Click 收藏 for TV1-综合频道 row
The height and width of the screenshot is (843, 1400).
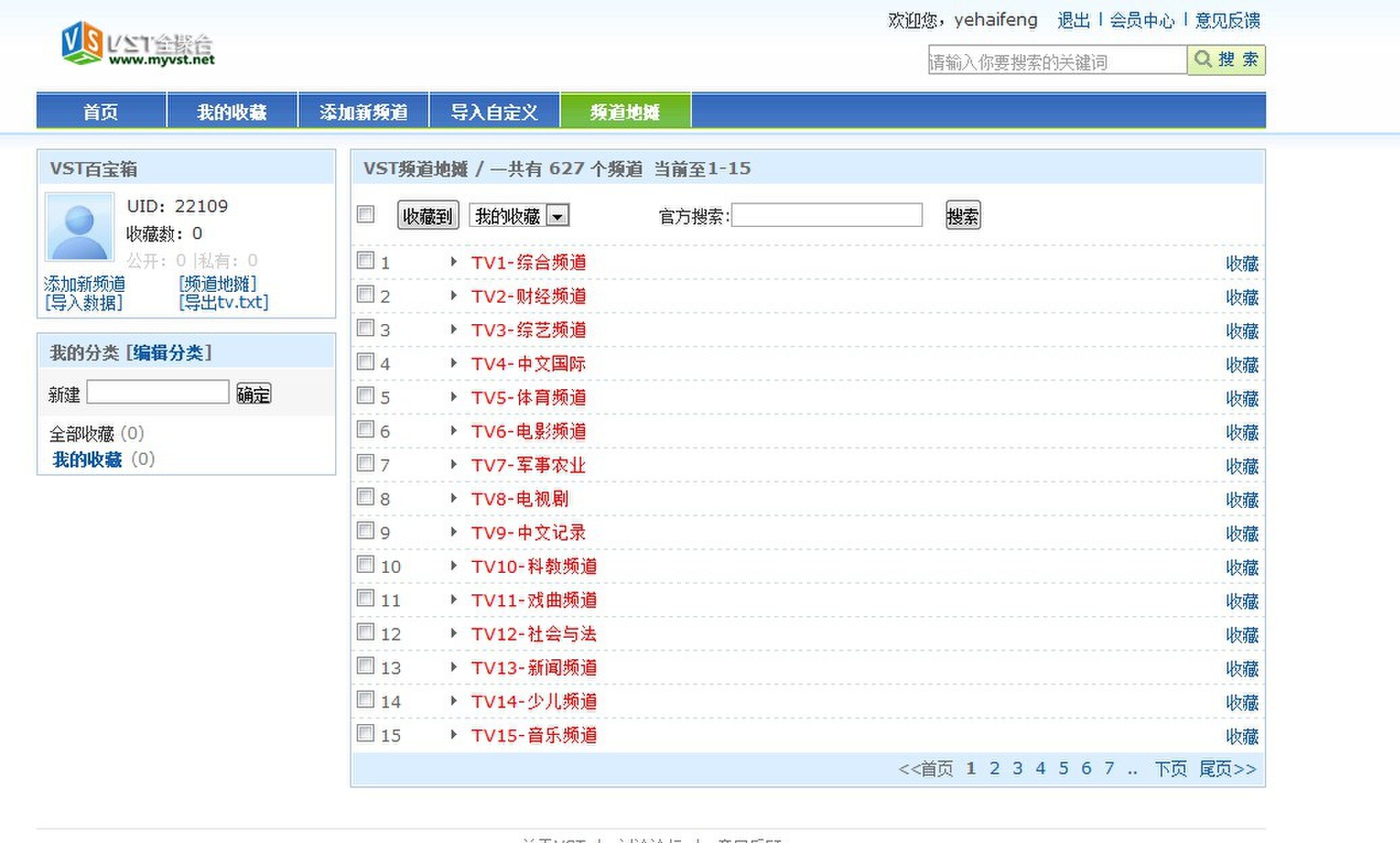[1242, 263]
